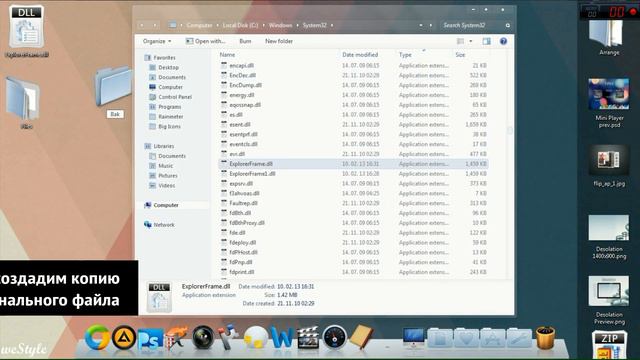Open the blue W dock icon
Screen dimensions: 640x360
point(282,338)
